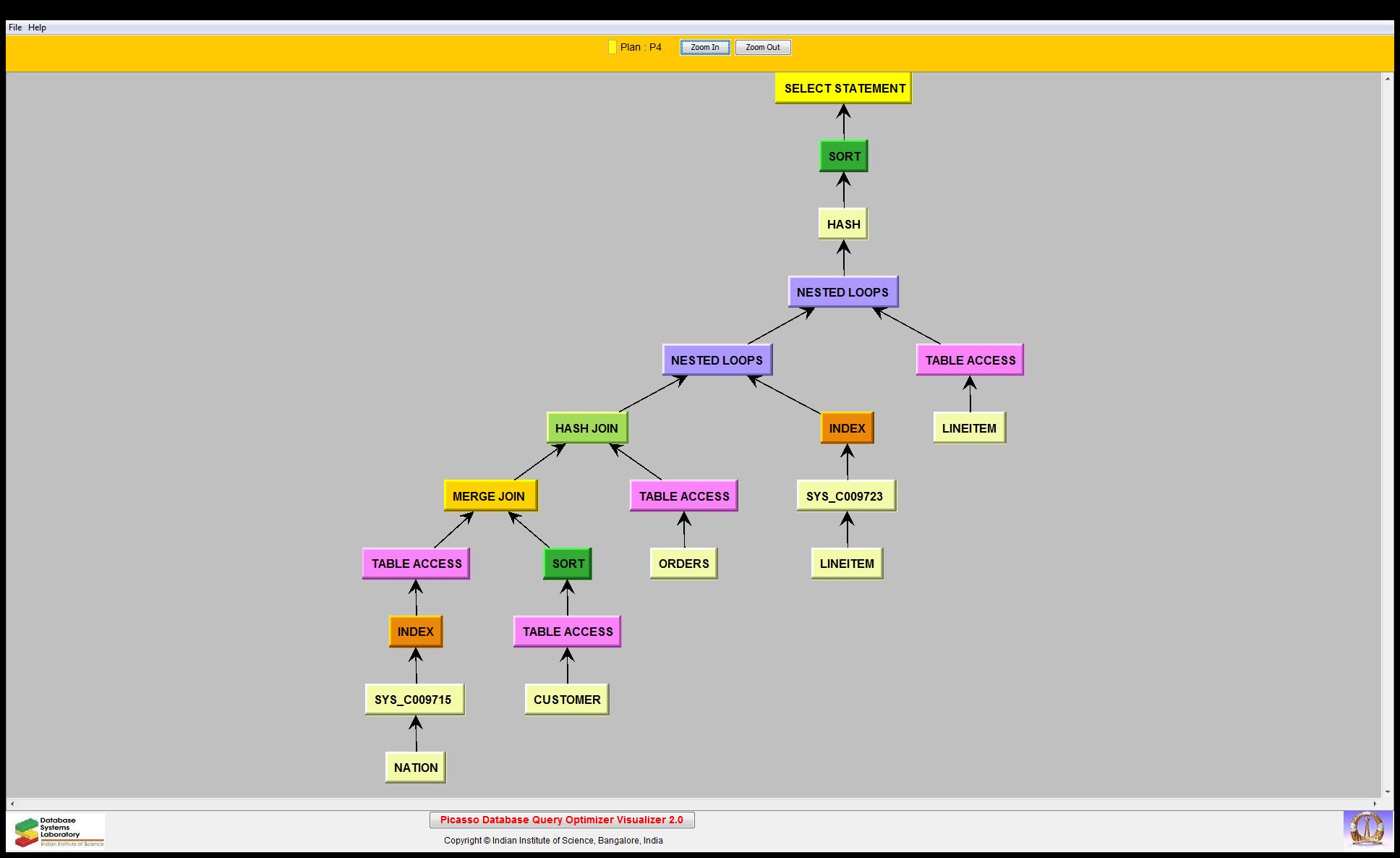
Task: Select the HASH JOIN node
Action: [x=586, y=428]
